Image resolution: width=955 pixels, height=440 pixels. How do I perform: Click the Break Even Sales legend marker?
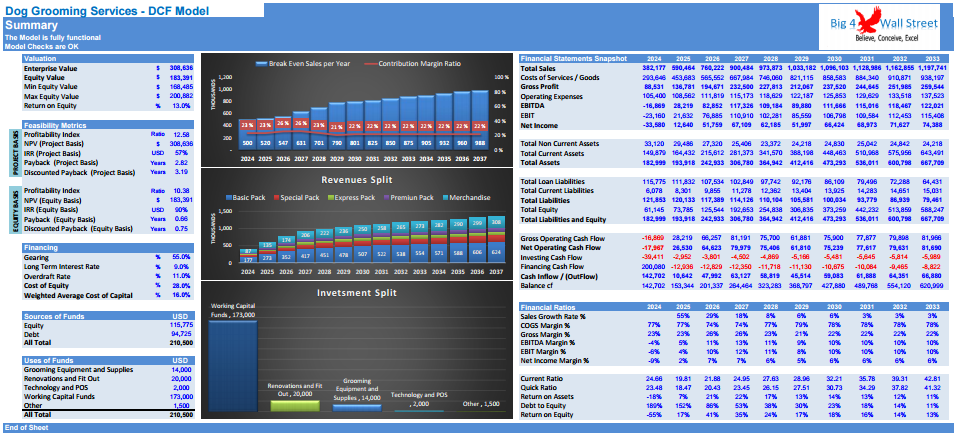(x=263, y=63)
